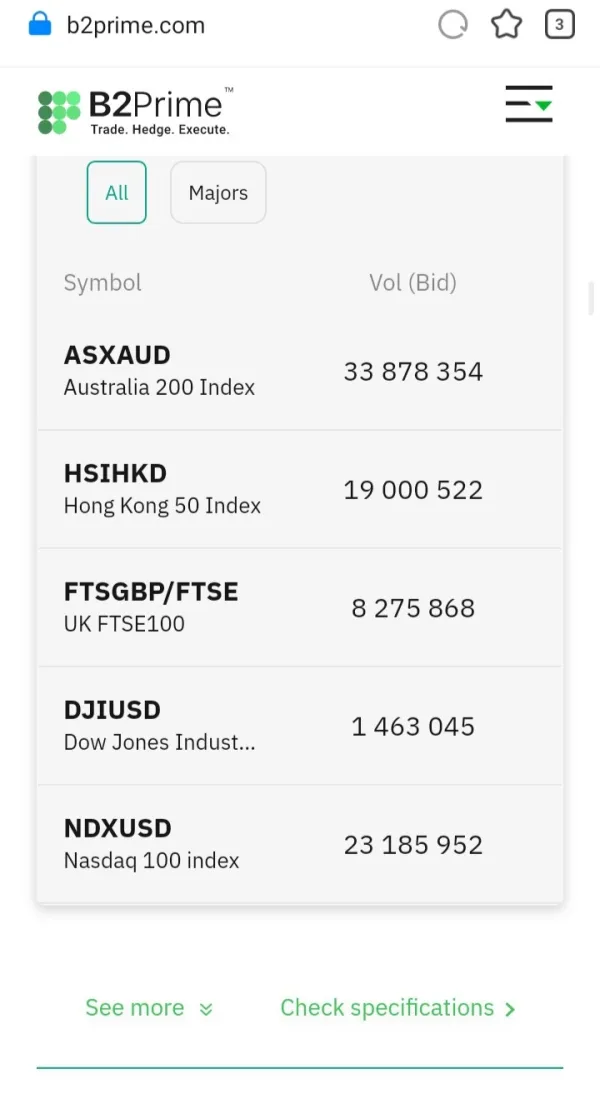The height and width of the screenshot is (1094, 600).
Task: Open the HSIHKD Hong Kong 50 row
Action: pyautogui.click(x=300, y=489)
